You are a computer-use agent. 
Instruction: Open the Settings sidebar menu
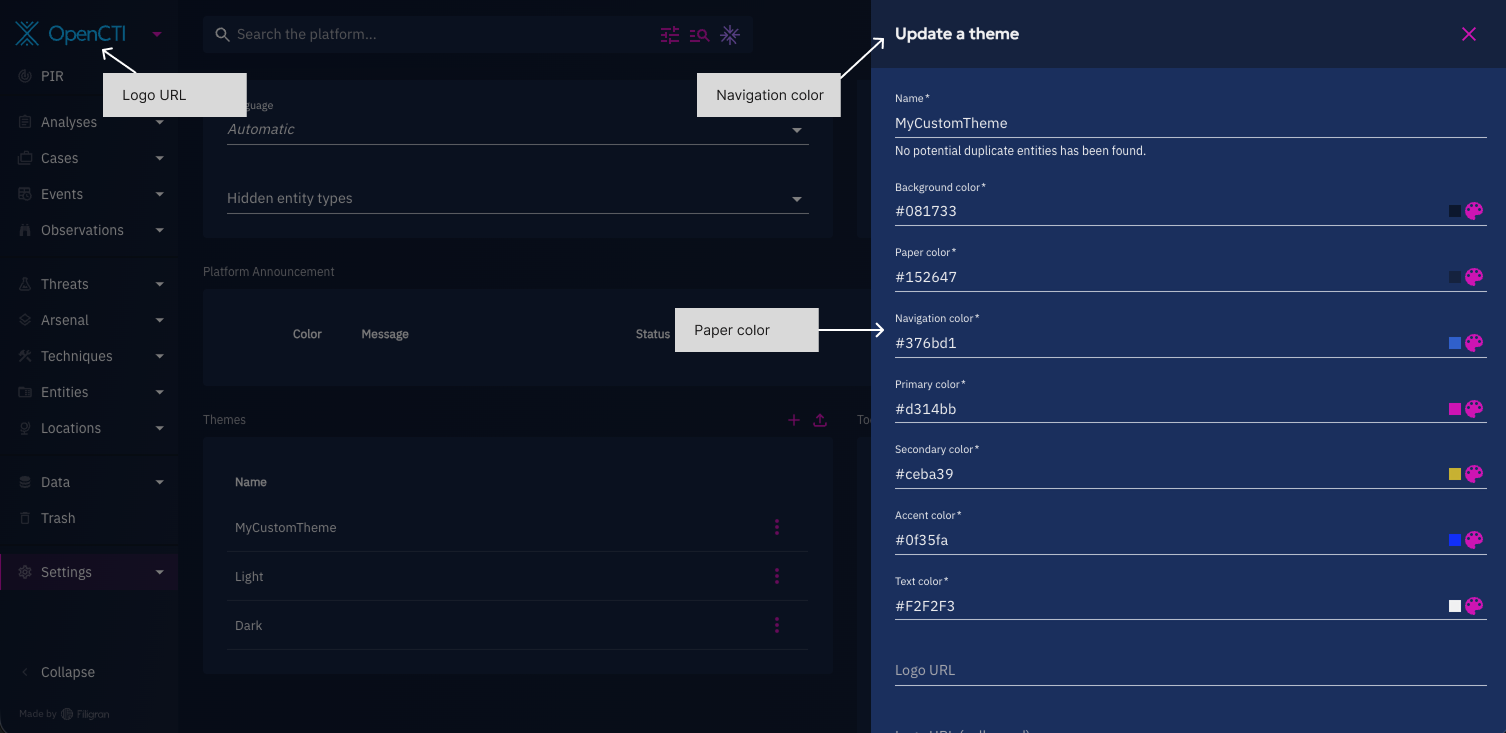[x=66, y=572]
